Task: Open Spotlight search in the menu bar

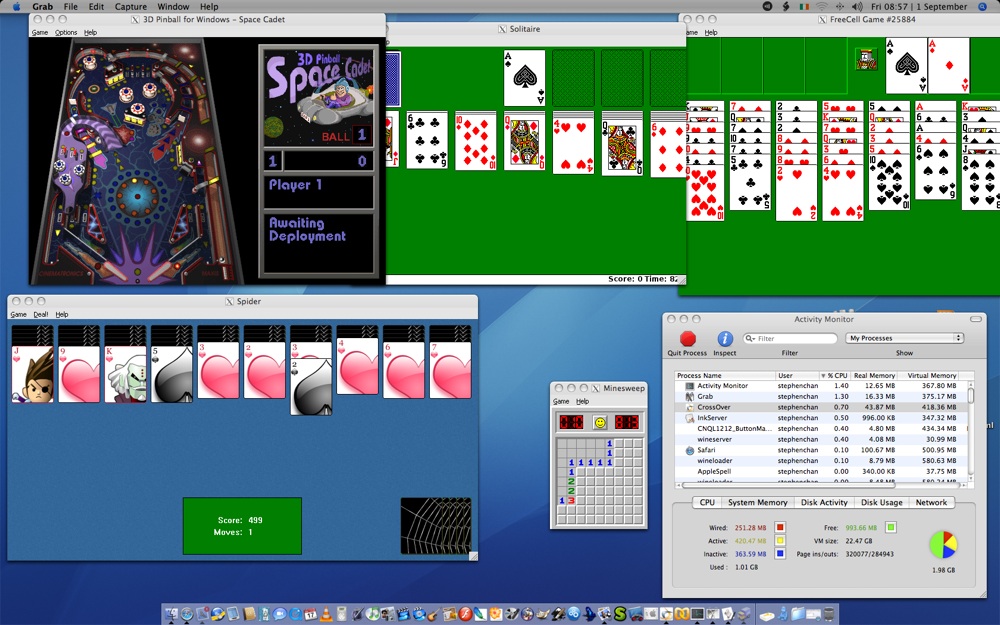Action: click(x=983, y=6)
